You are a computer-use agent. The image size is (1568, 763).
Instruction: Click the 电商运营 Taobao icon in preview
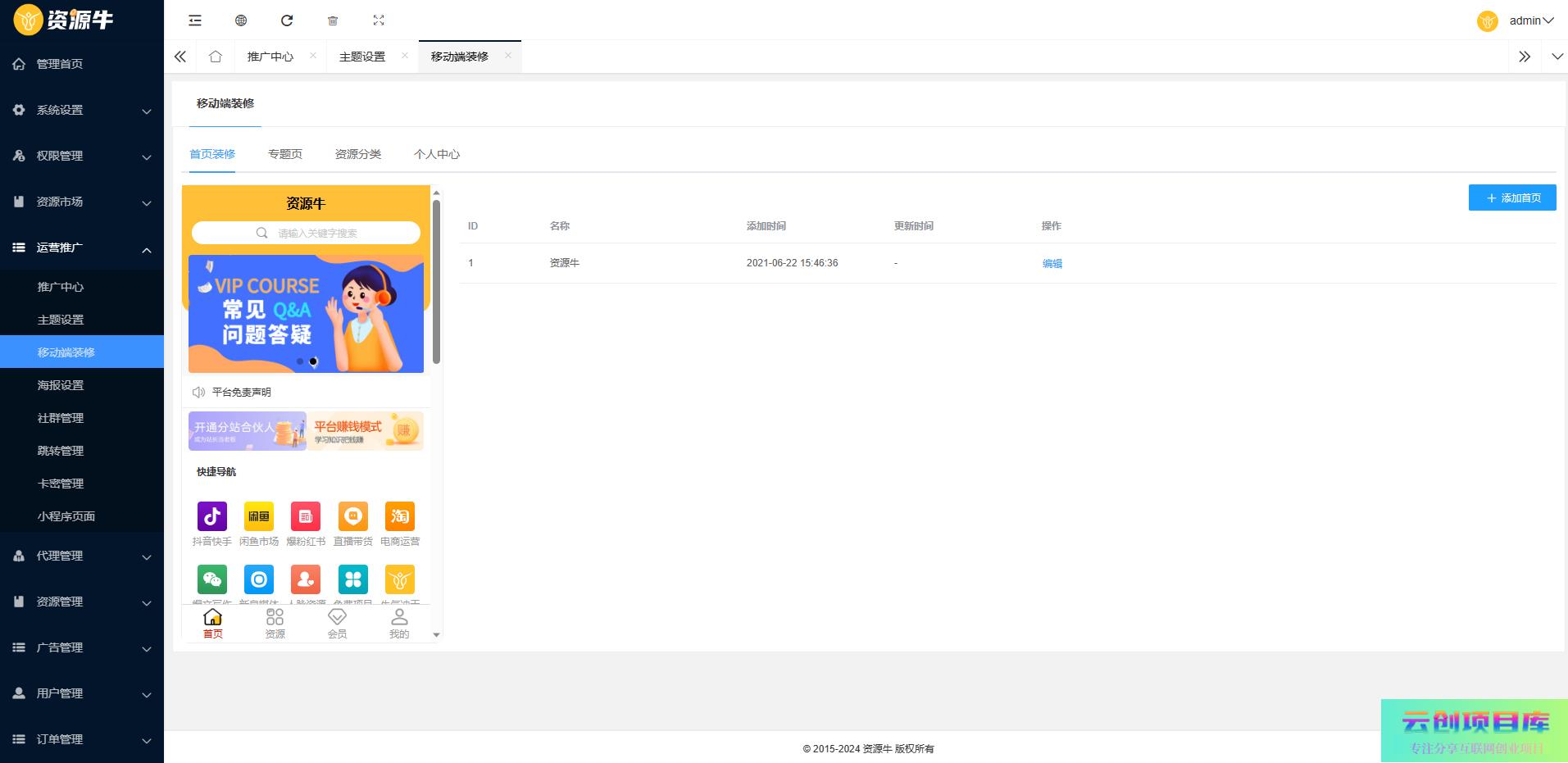[399, 516]
